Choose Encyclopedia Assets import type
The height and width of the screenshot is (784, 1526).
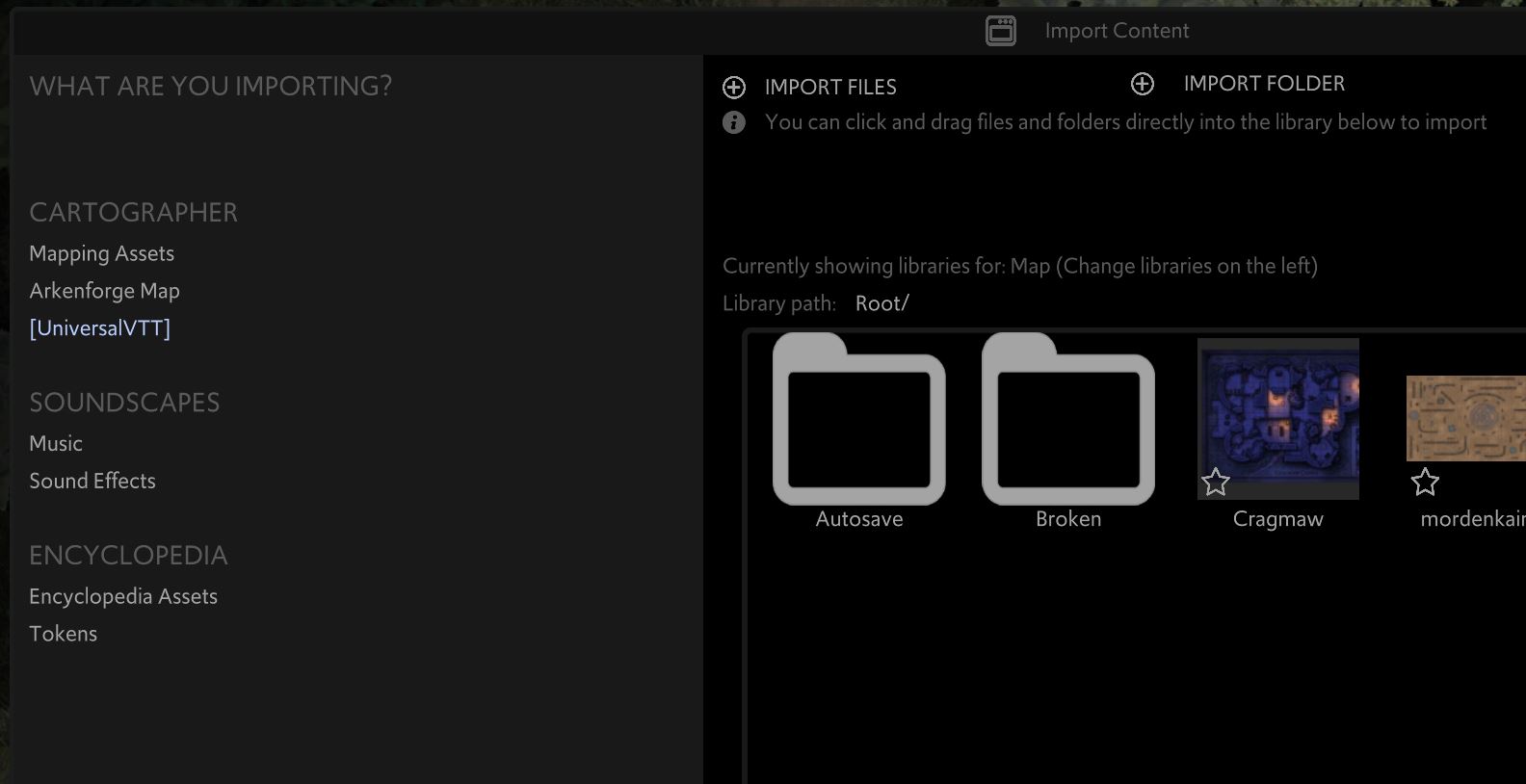tap(123, 596)
